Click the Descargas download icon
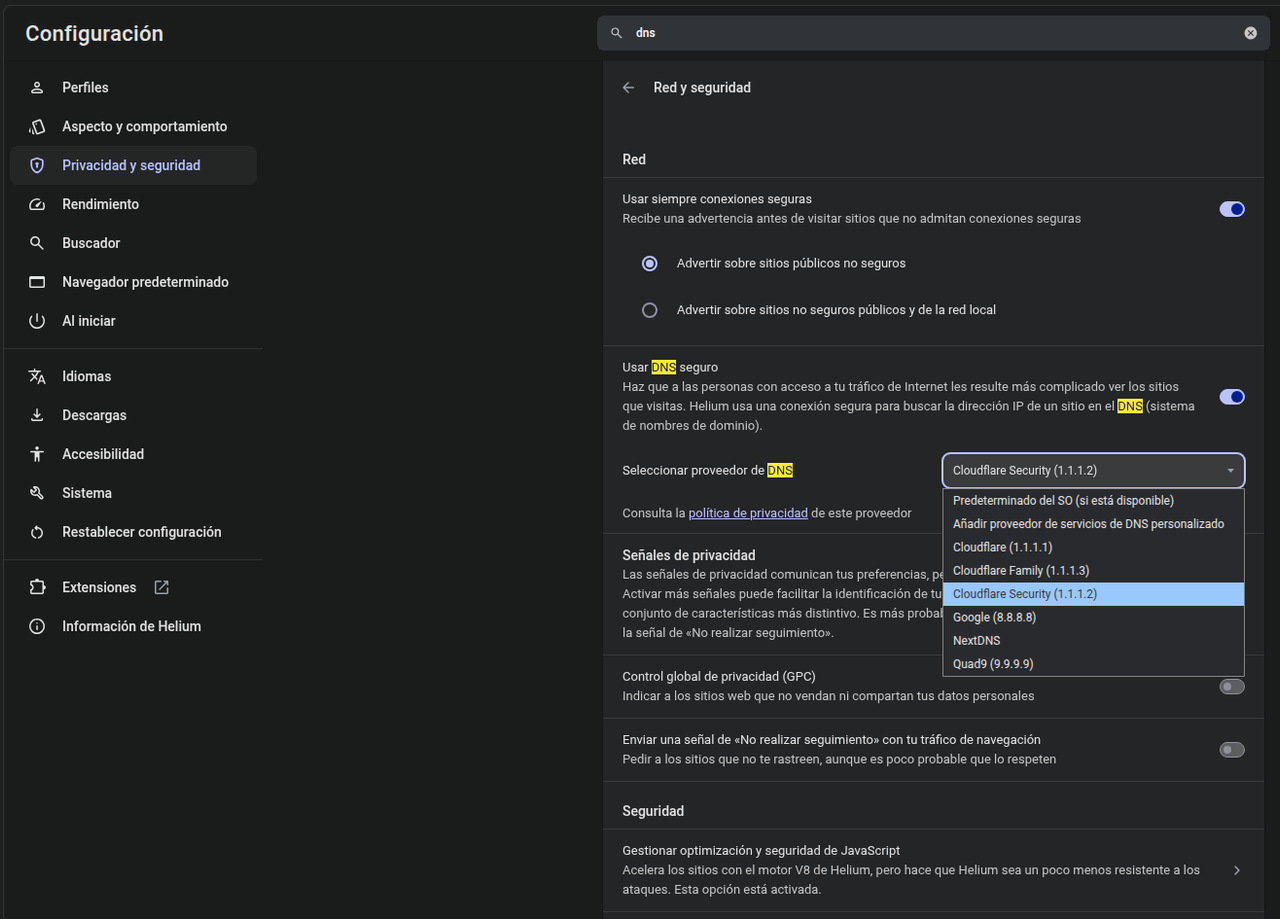 (x=37, y=416)
